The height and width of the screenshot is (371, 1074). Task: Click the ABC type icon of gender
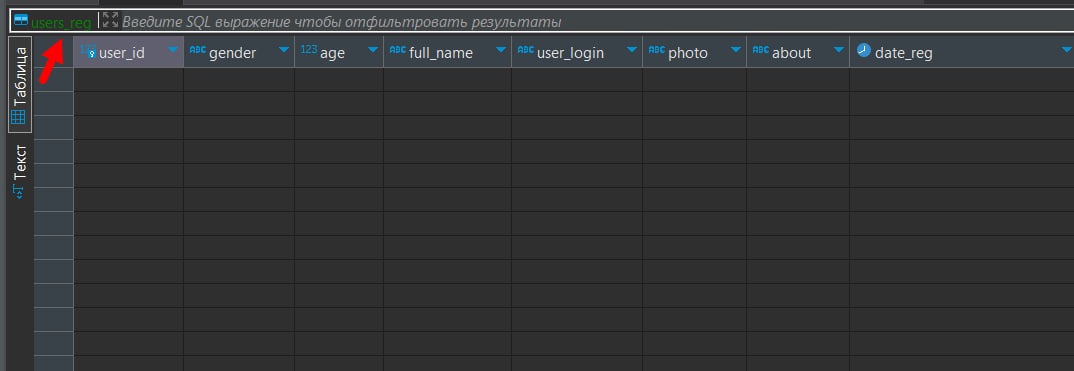[x=197, y=50]
